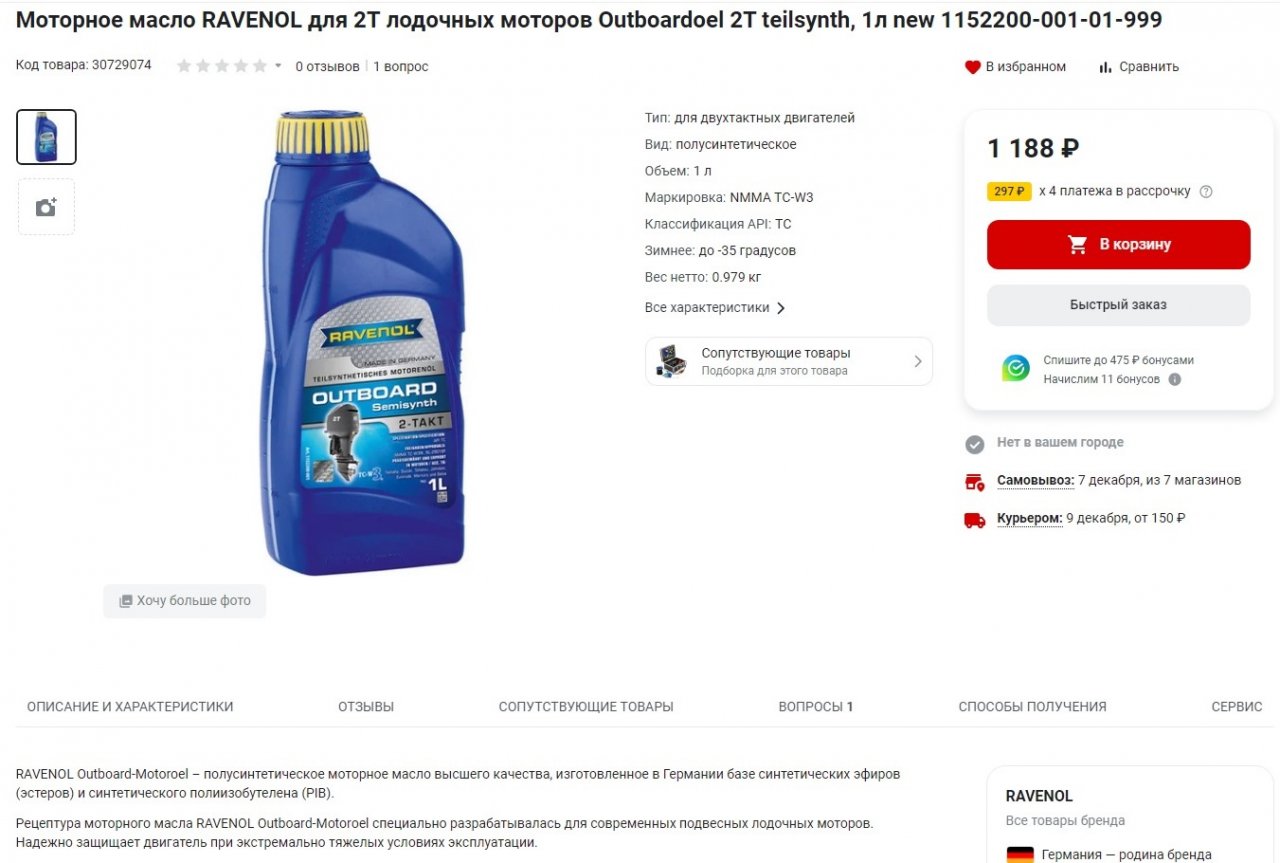Image resolution: width=1280 pixels, height=863 pixels.
Task: Switch to the ОТЗЫВЫ tab
Action: (x=366, y=706)
